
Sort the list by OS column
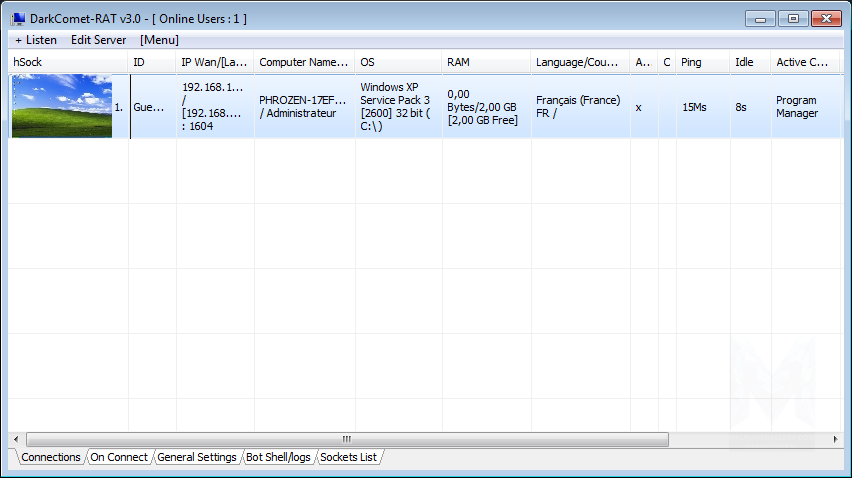click(x=398, y=62)
